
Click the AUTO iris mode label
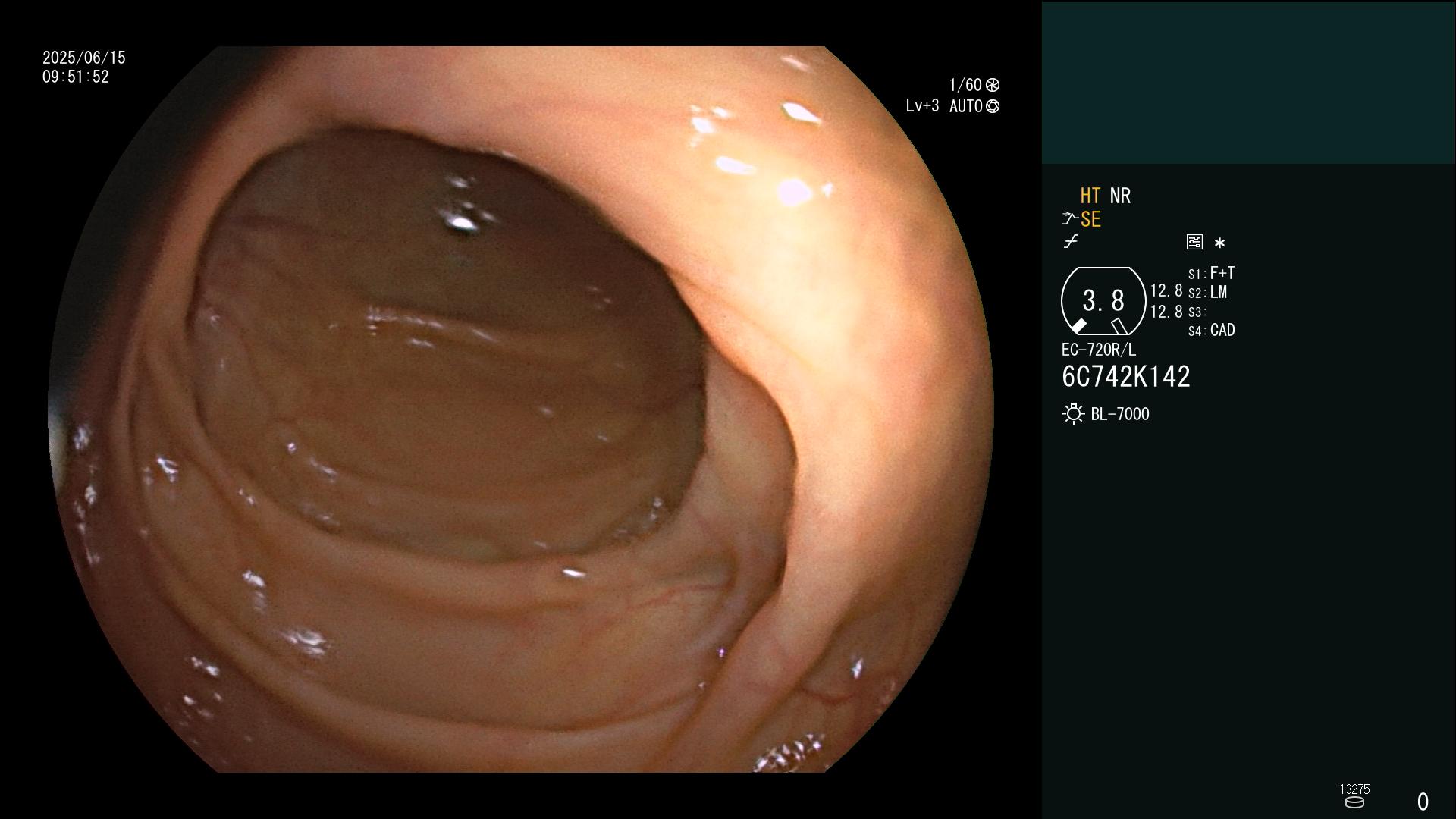[x=966, y=107]
